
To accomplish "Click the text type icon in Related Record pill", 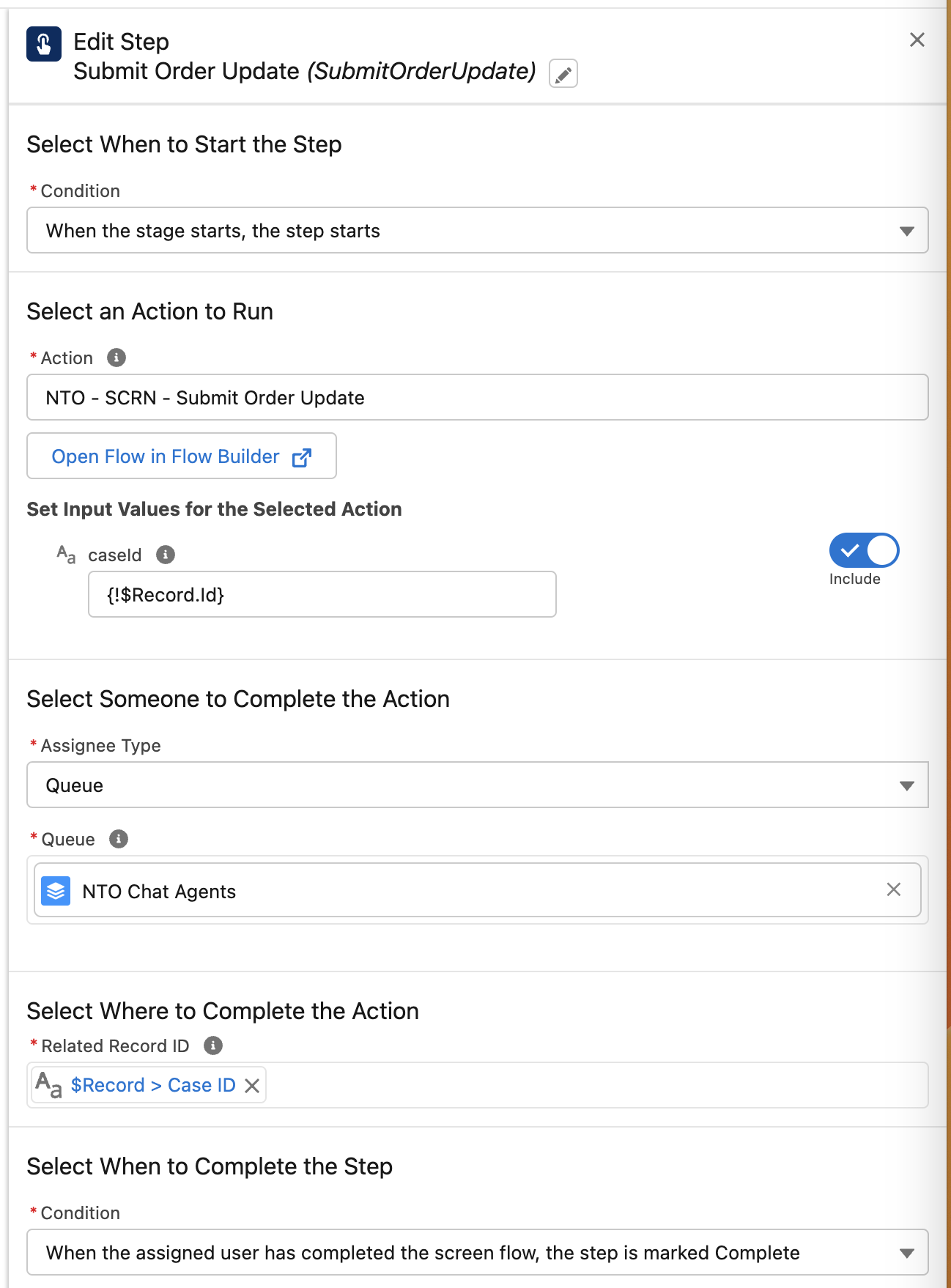I will coord(49,1084).
